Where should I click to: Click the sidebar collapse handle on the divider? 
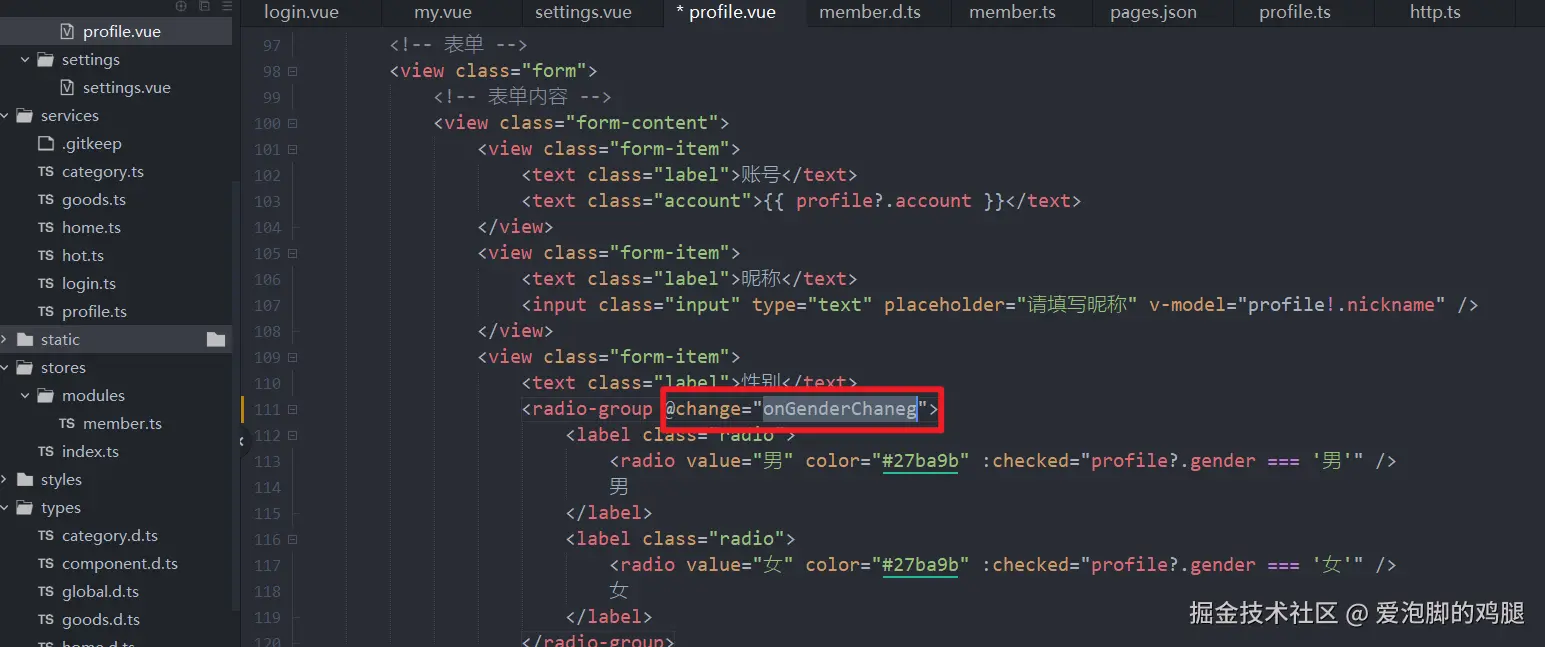tap(240, 440)
